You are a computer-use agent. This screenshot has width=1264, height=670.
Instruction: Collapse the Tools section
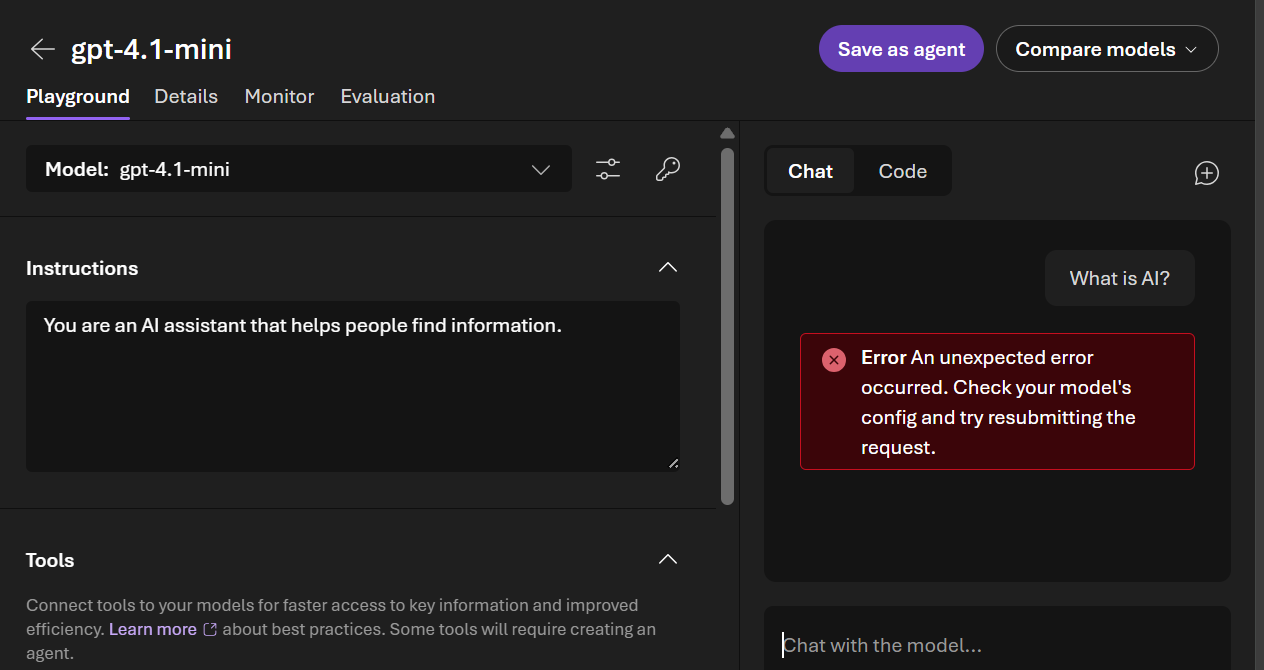pos(668,560)
